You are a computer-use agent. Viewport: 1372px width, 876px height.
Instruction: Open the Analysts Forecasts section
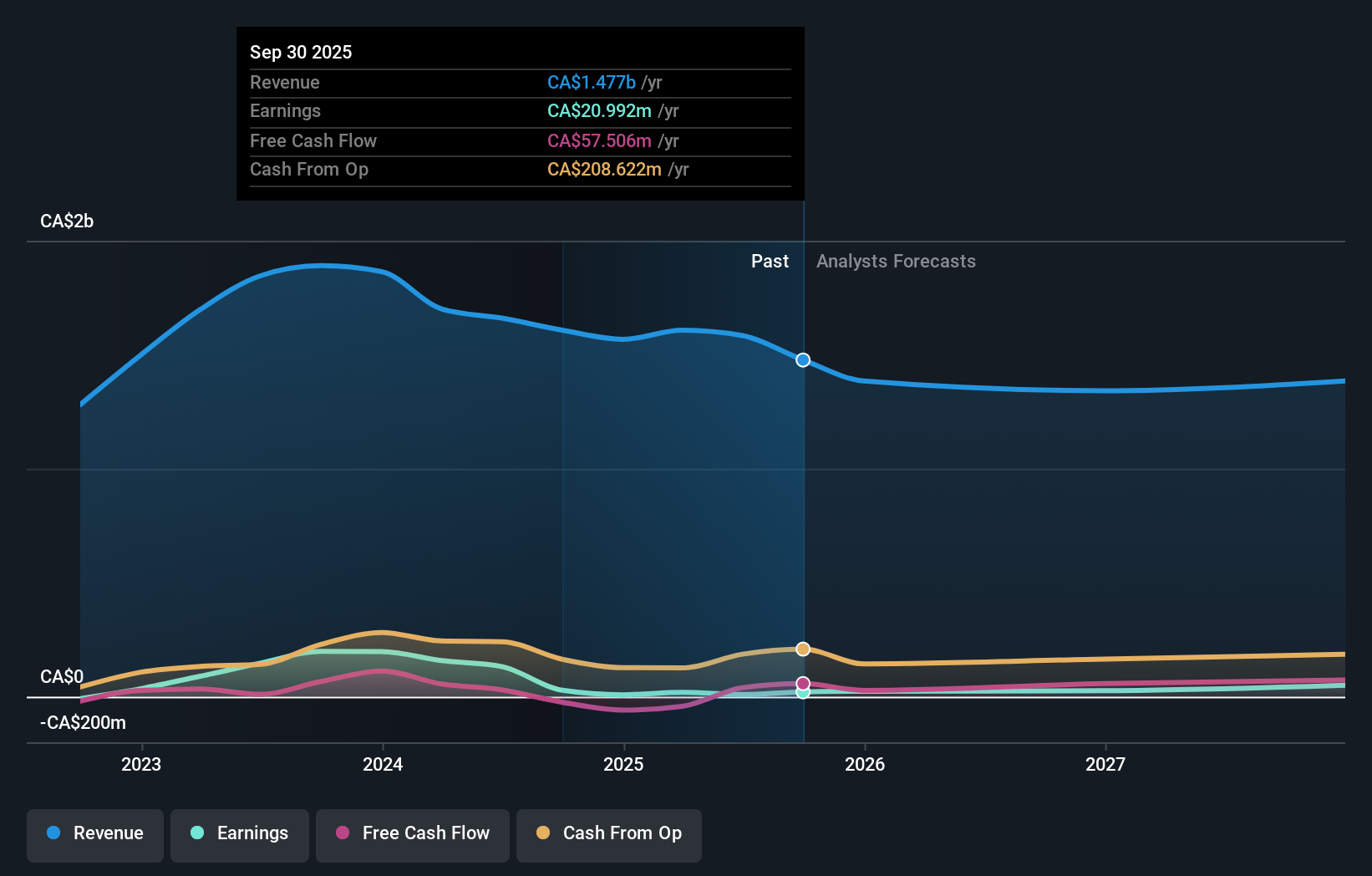895,261
